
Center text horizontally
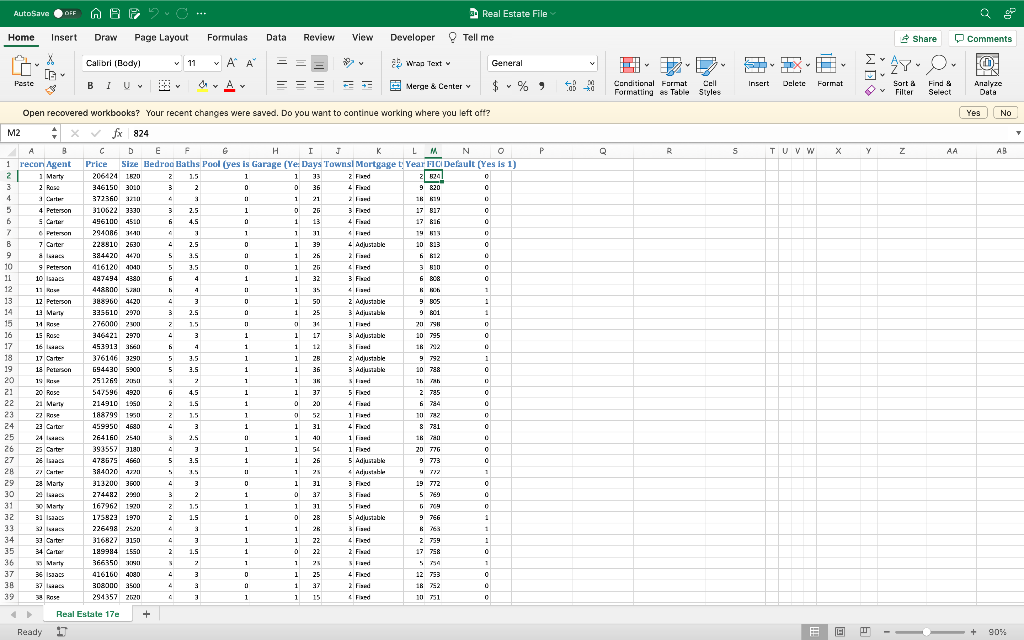300,86
